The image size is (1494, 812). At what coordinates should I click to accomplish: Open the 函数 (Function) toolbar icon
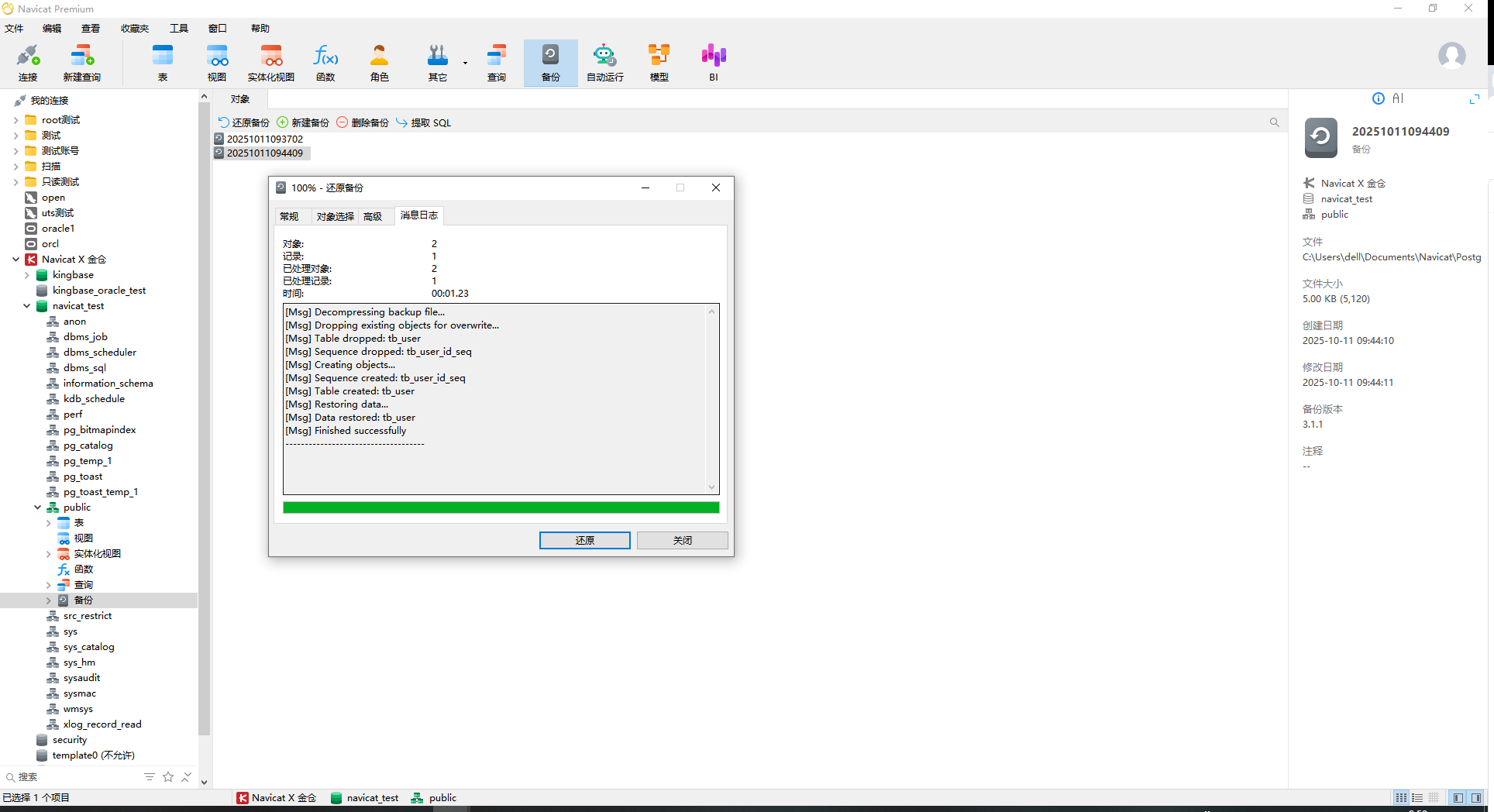[x=325, y=63]
